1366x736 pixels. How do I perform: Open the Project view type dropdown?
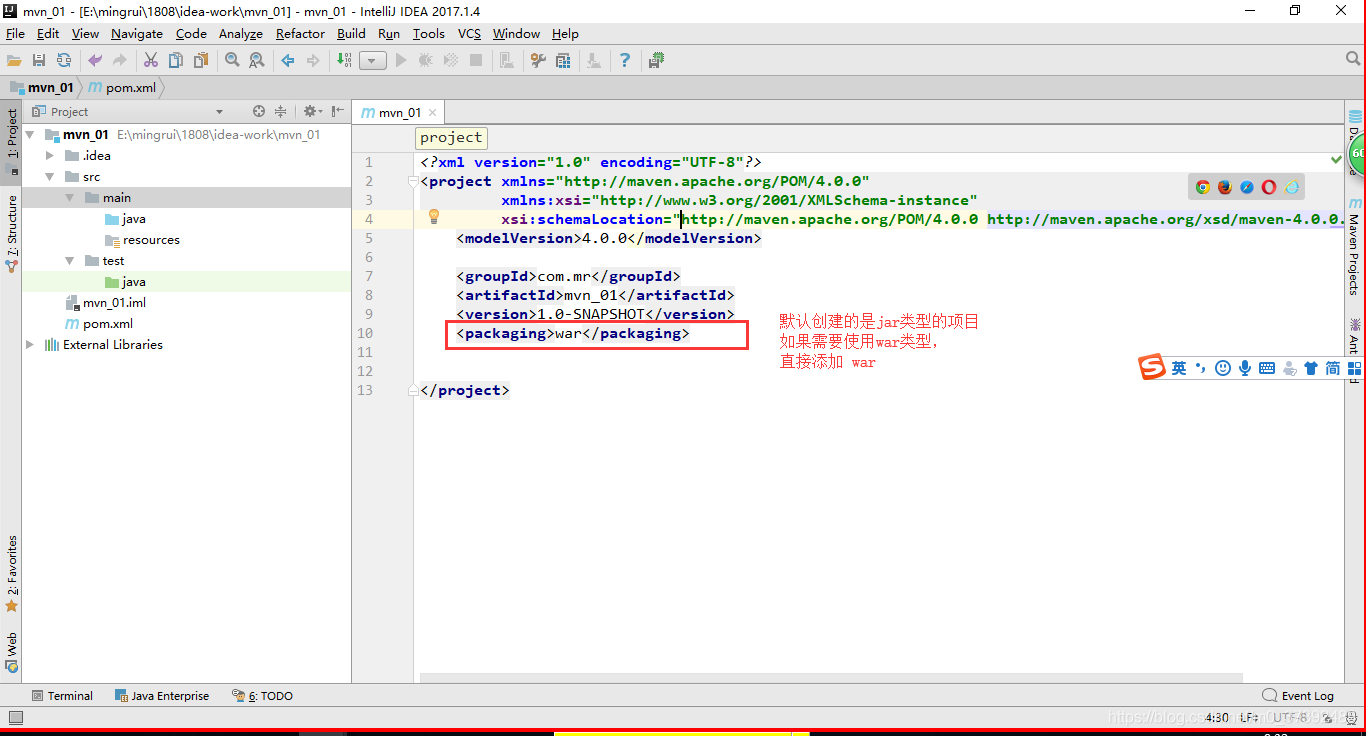[220, 112]
